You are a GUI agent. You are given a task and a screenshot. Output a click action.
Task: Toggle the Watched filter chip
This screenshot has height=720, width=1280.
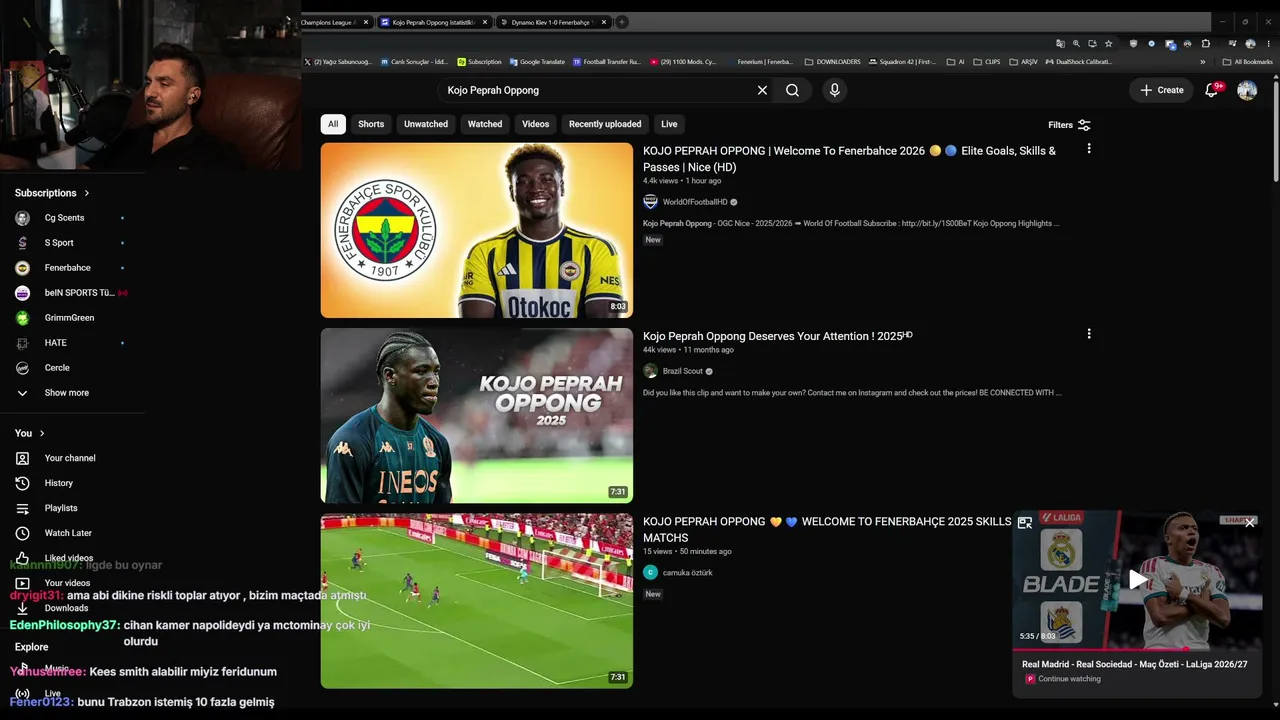click(485, 124)
